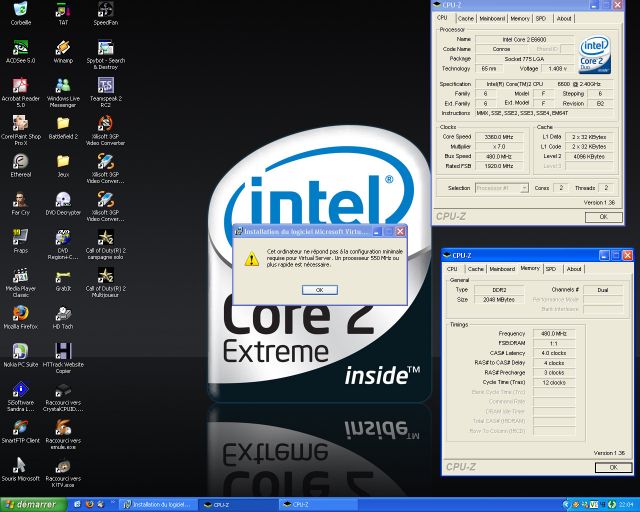Click the system tray clock showing 22:04
Viewport: 640px width, 512px height.
[626, 505]
